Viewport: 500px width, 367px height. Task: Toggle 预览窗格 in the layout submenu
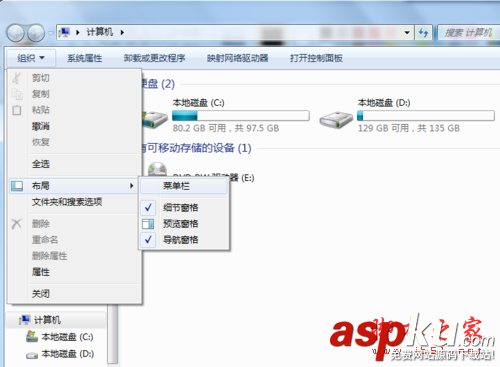pos(184,224)
